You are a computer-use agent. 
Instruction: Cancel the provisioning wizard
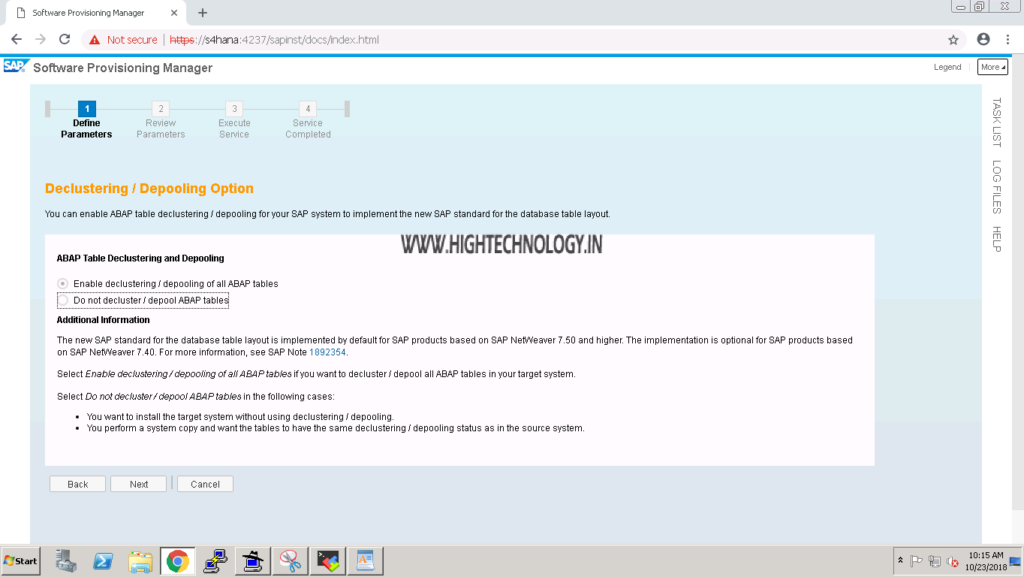click(x=205, y=484)
